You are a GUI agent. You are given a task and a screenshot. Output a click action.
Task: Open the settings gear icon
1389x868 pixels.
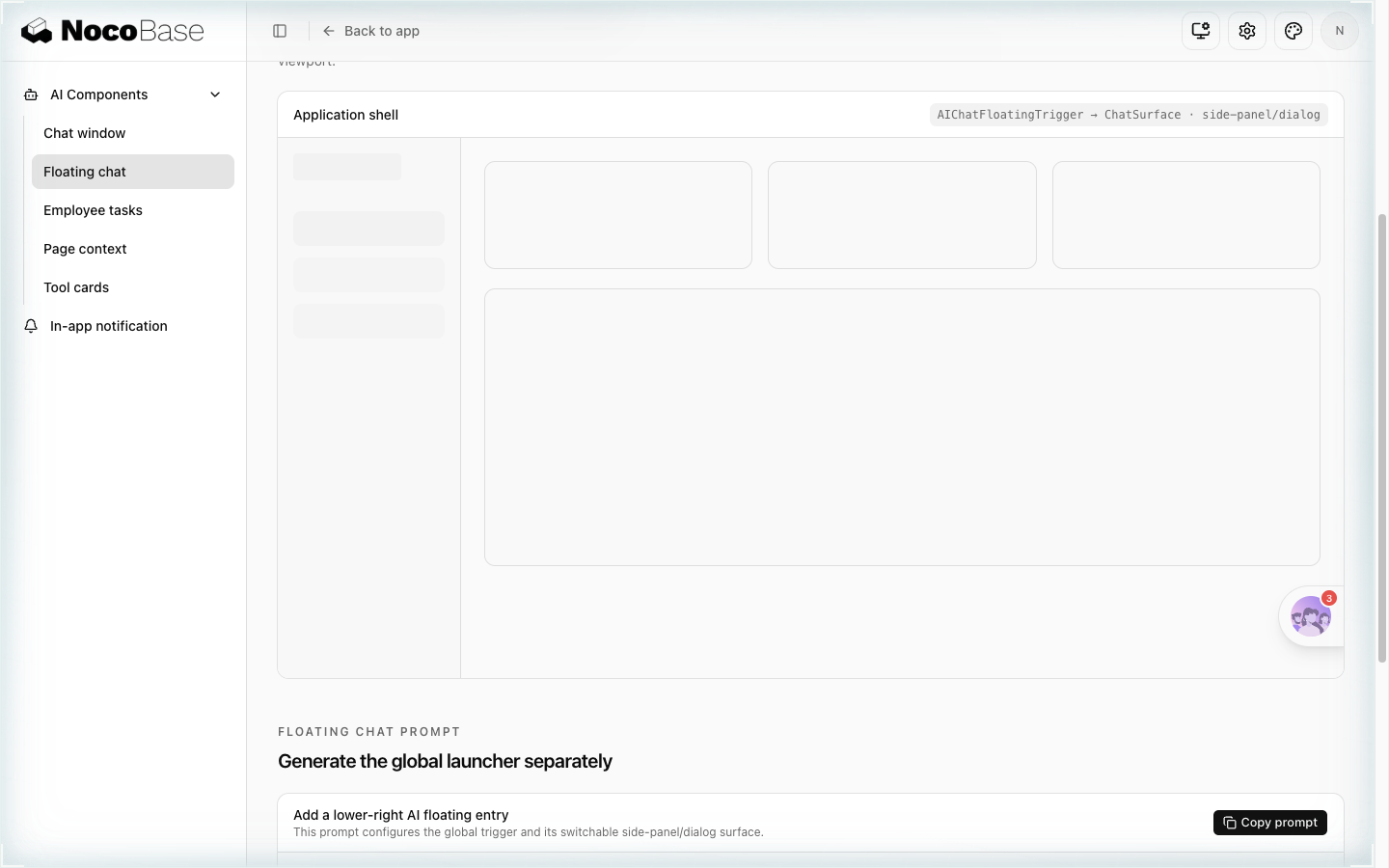tap(1247, 31)
